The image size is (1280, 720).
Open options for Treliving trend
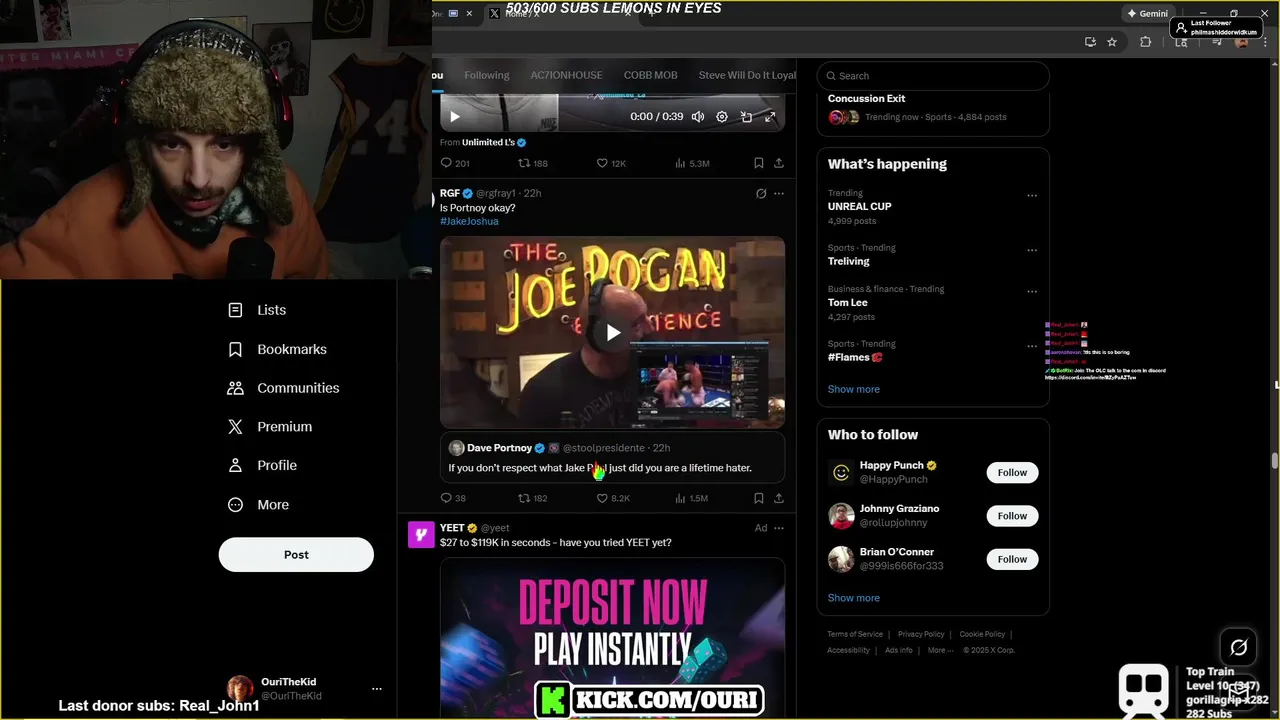(x=1032, y=250)
